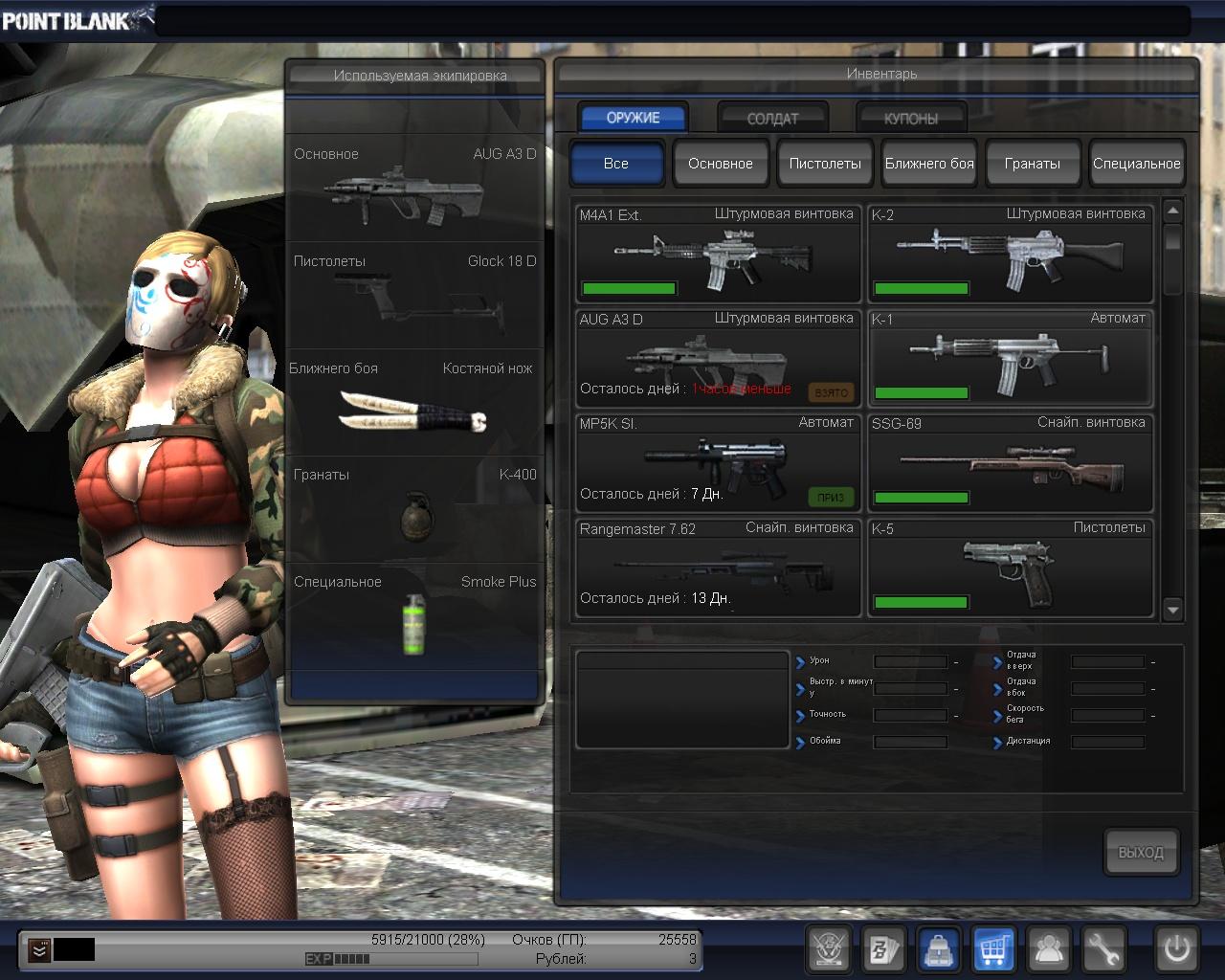Open the clan emblem menu icon
Screen dimensions: 1225x980
pos(829,949)
